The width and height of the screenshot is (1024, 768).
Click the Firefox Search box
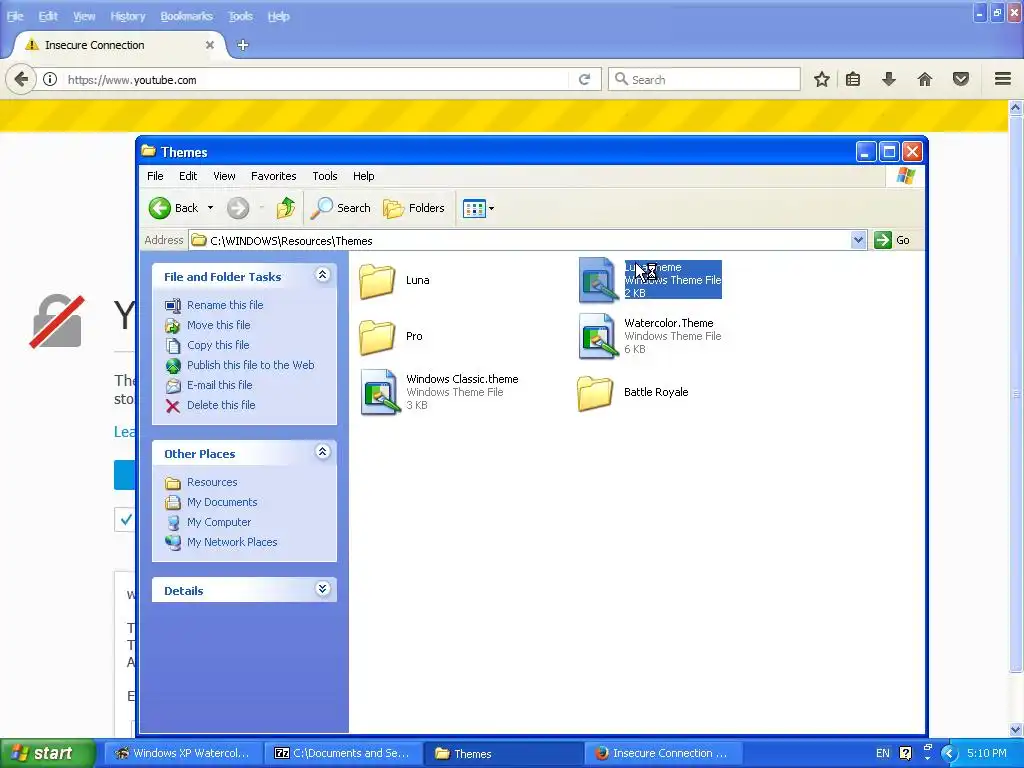(x=704, y=80)
